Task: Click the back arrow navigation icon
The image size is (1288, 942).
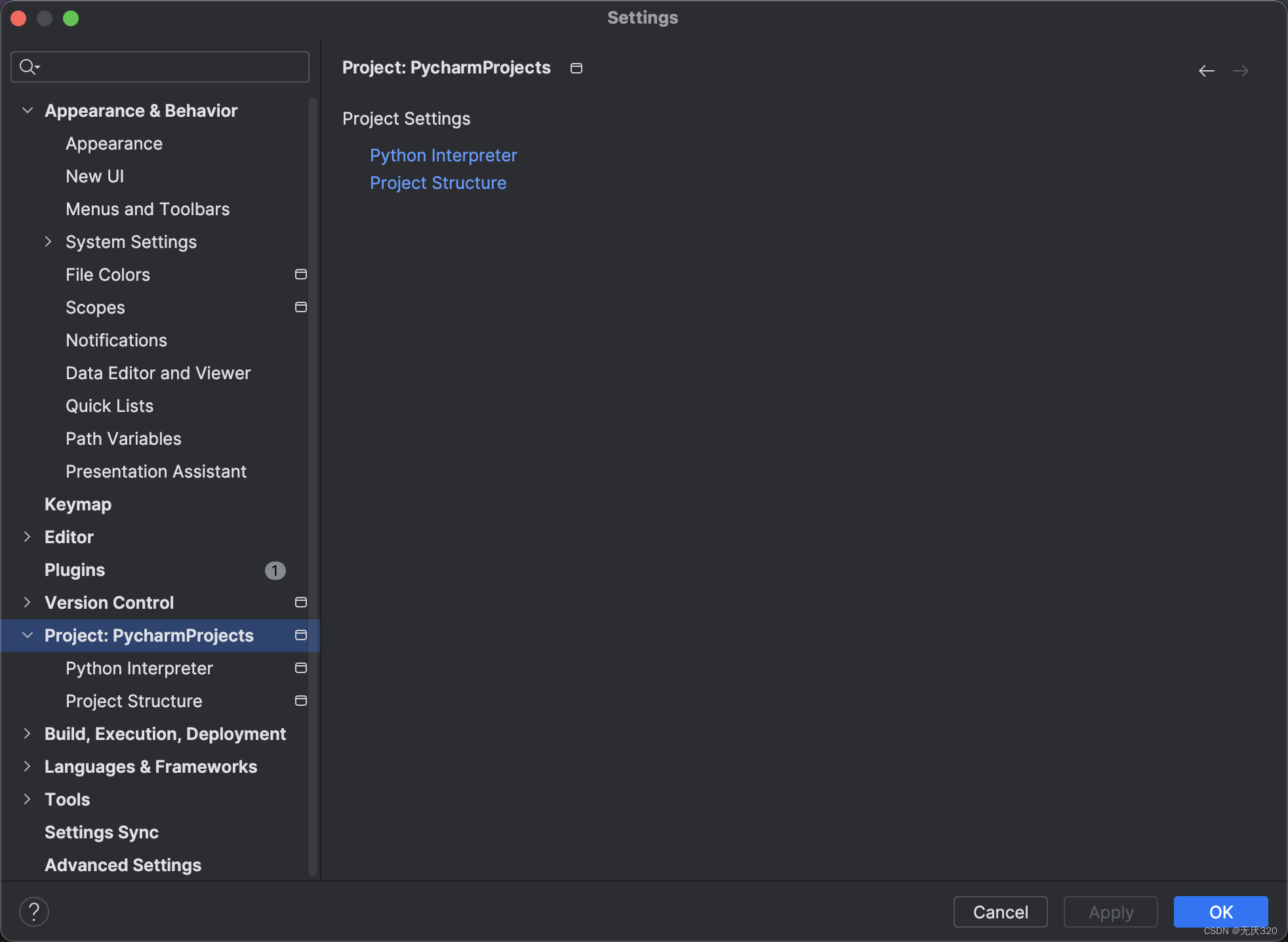Action: tap(1206, 71)
